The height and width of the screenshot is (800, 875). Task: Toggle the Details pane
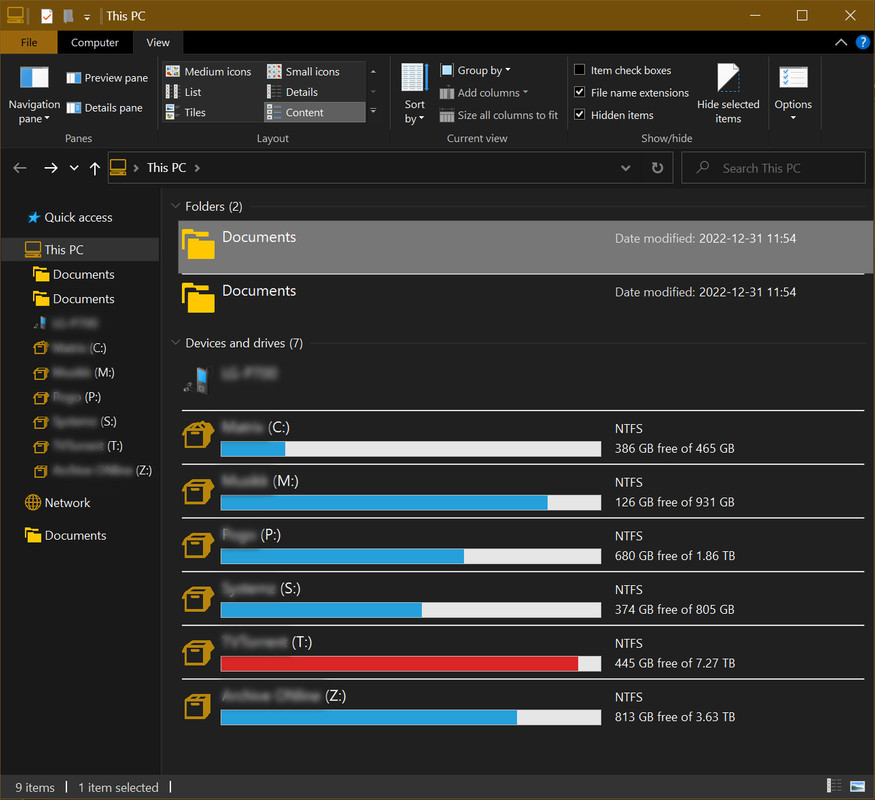point(104,108)
